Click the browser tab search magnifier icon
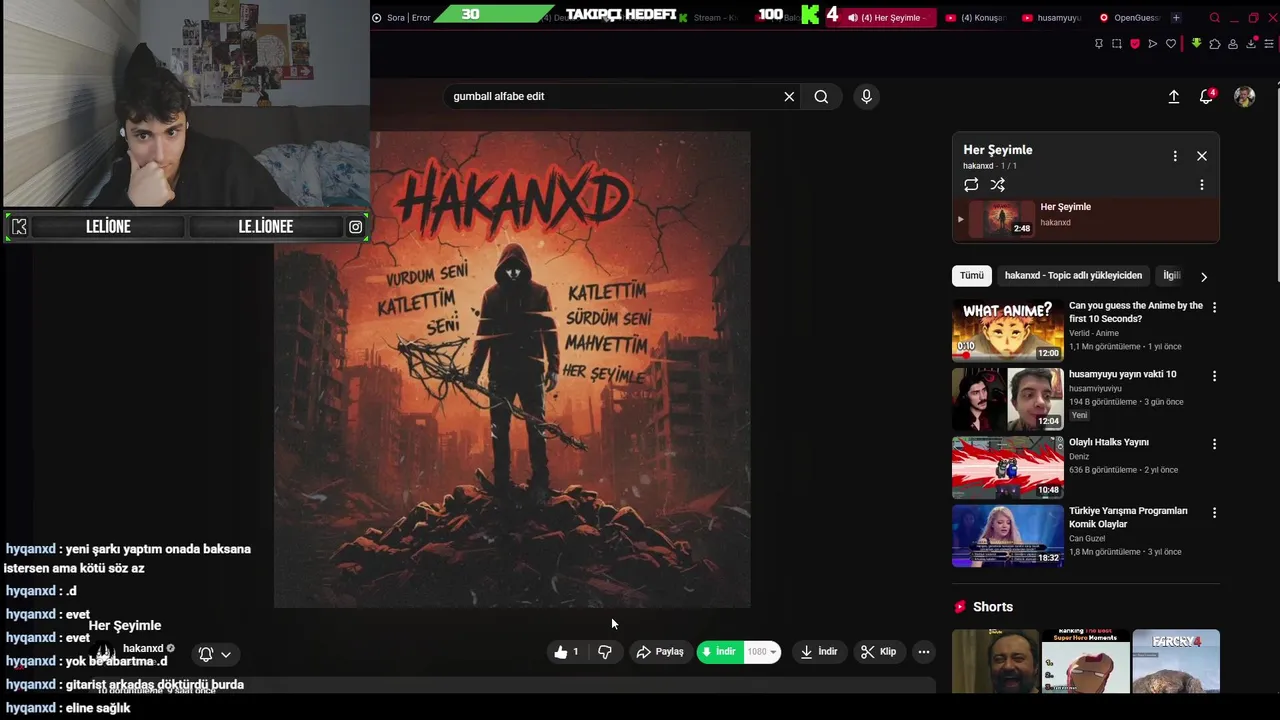 (x=1215, y=17)
